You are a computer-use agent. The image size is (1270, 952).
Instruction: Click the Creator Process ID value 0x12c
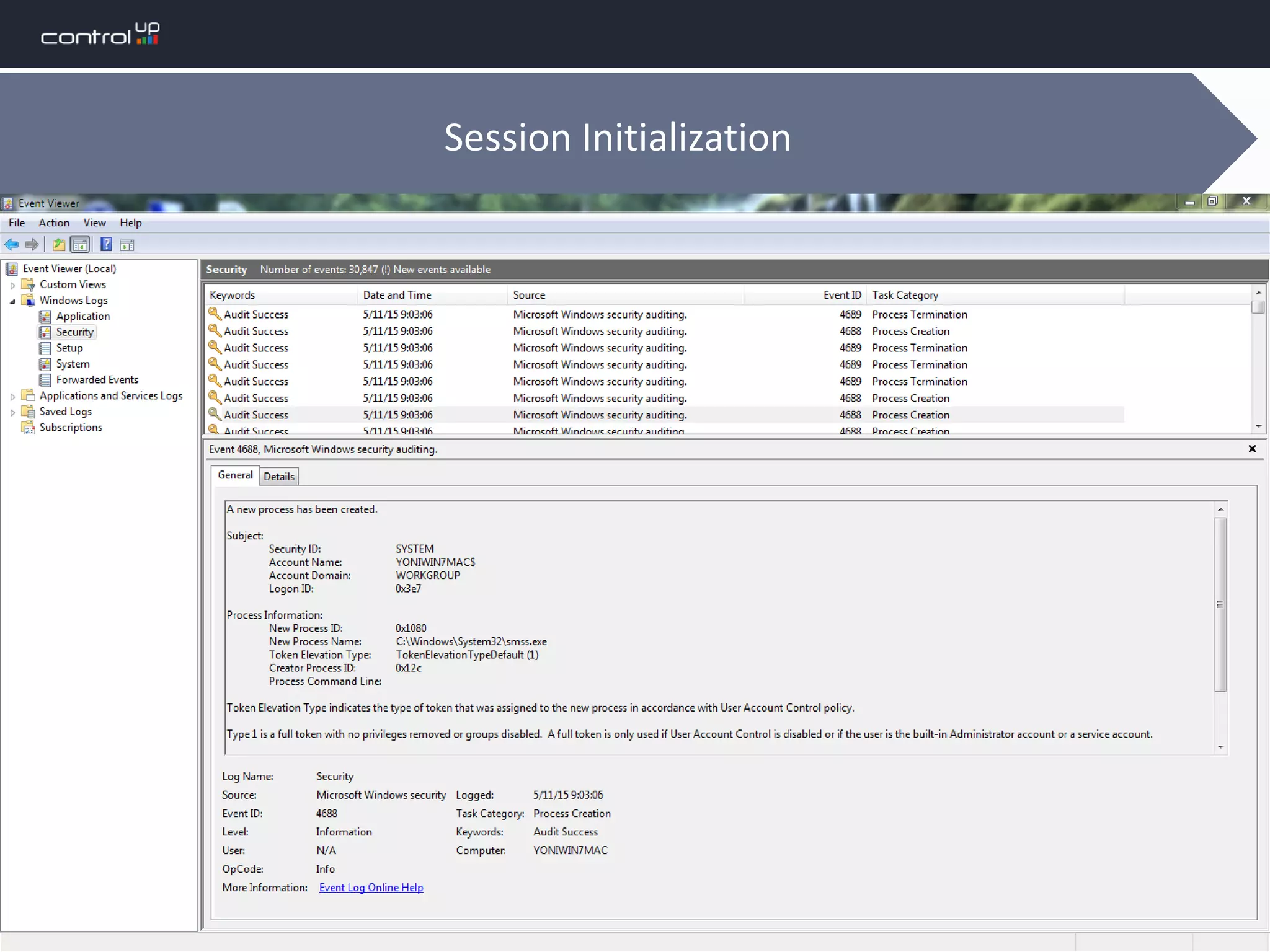[408, 668]
